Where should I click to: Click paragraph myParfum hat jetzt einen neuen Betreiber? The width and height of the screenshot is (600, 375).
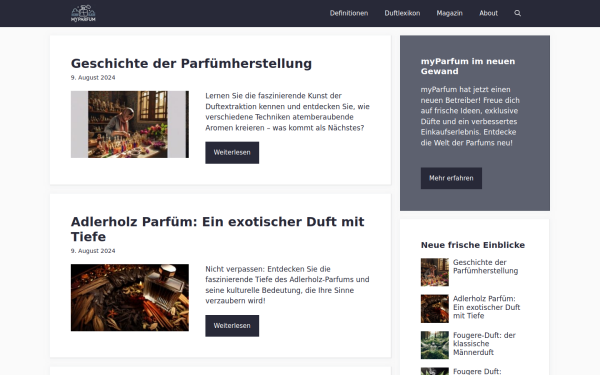(470, 116)
